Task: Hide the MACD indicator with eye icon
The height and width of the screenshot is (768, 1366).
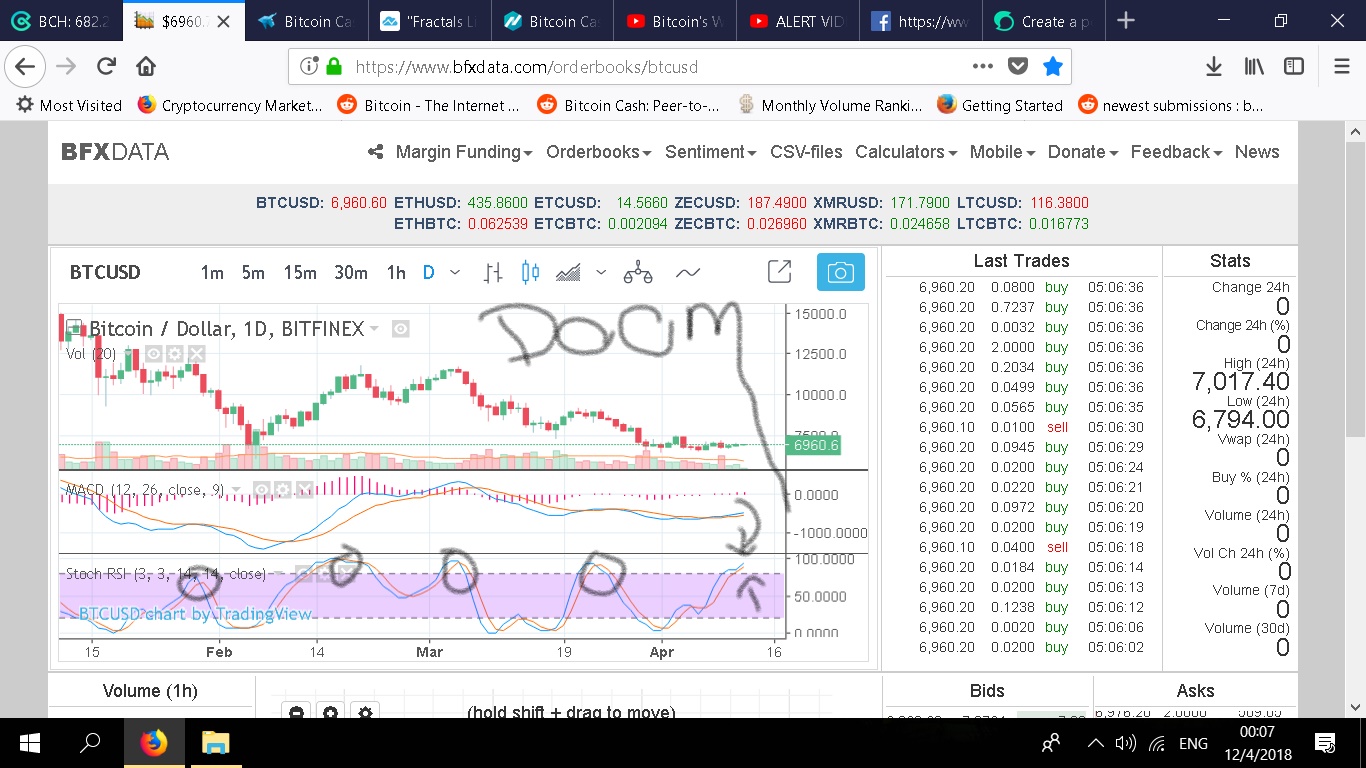Action: click(x=261, y=490)
